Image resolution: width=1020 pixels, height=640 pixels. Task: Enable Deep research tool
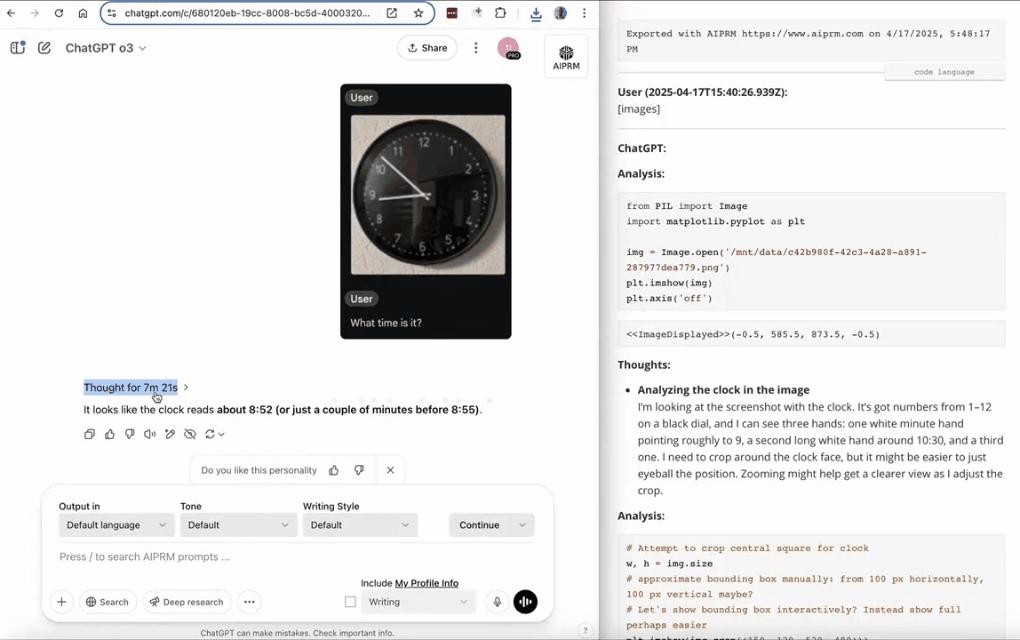[187, 602]
